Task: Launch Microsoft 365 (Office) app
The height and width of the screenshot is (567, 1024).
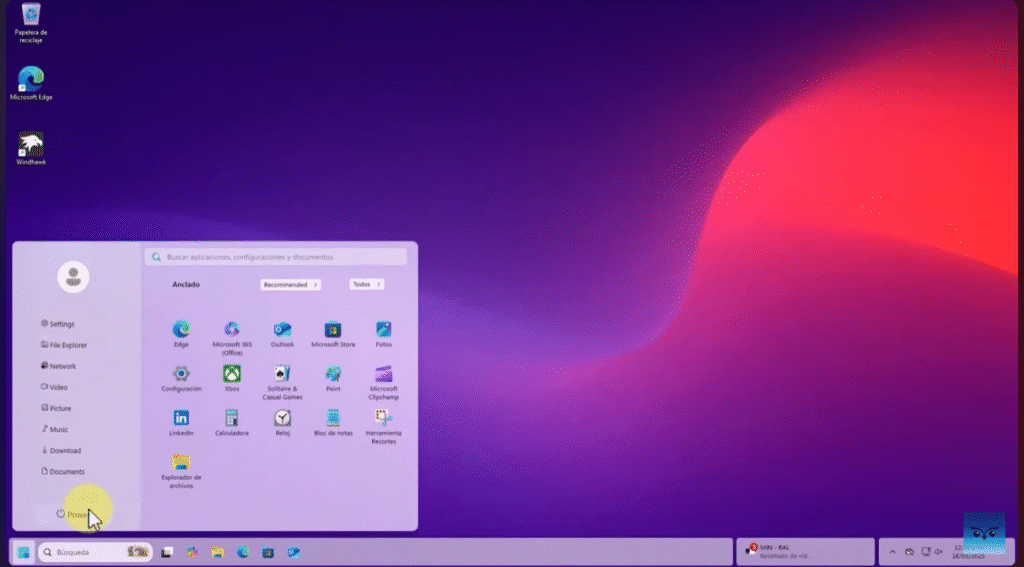Action: pyautogui.click(x=232, y=330)
